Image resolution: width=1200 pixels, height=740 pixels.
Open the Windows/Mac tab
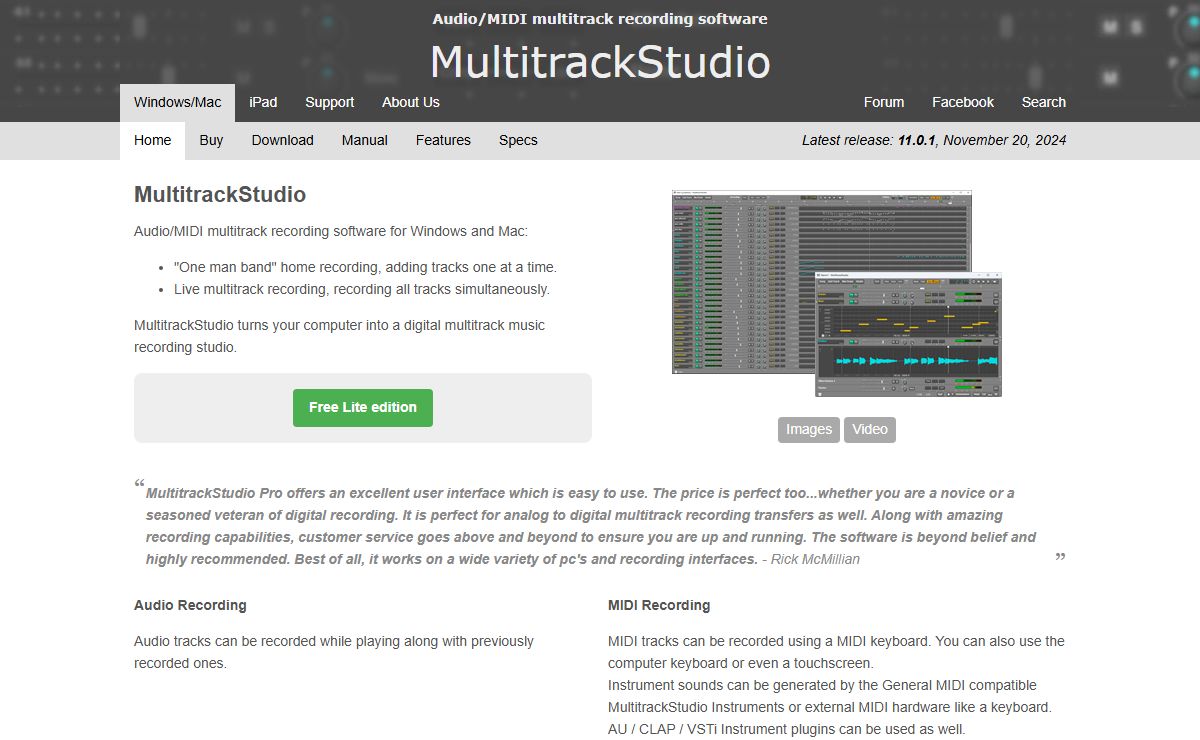click(177, 102)
